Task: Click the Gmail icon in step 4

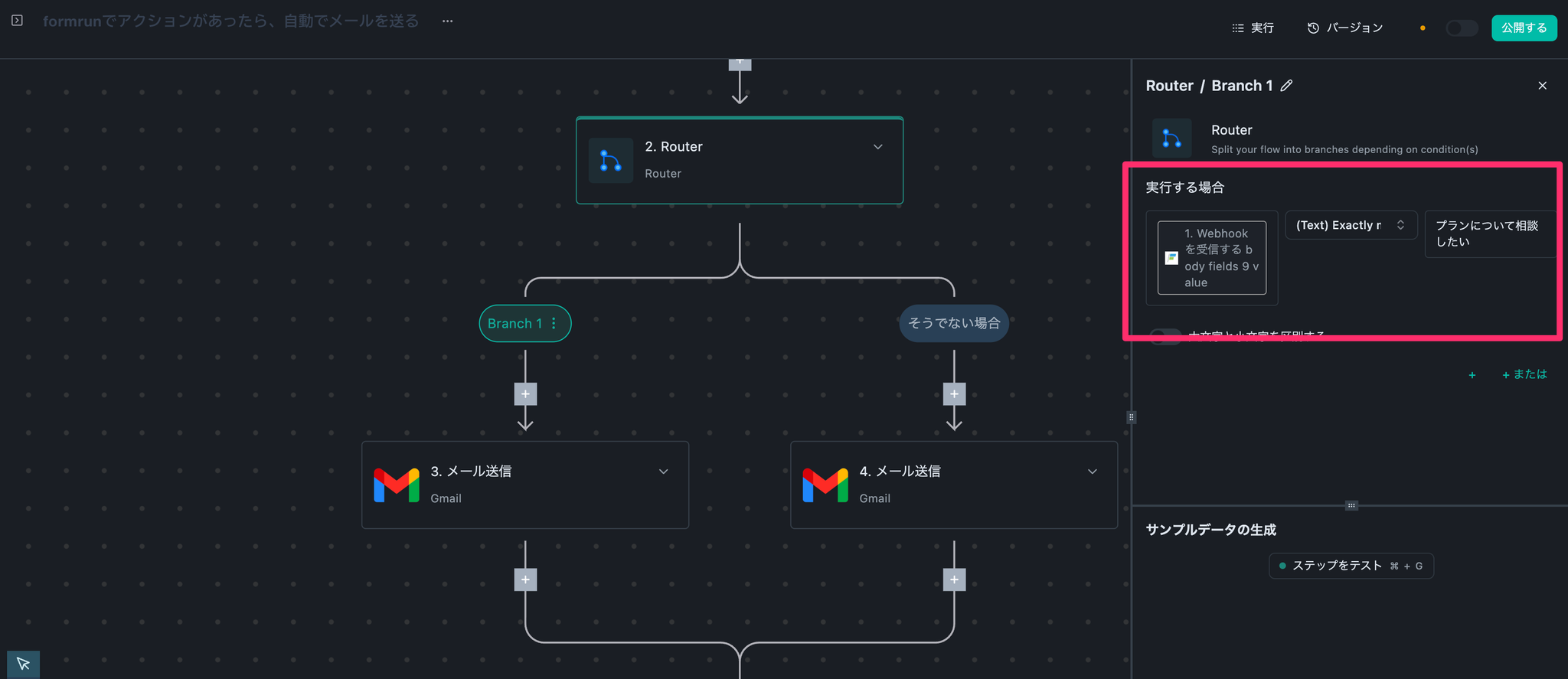Action: click(x=825, y=485)
